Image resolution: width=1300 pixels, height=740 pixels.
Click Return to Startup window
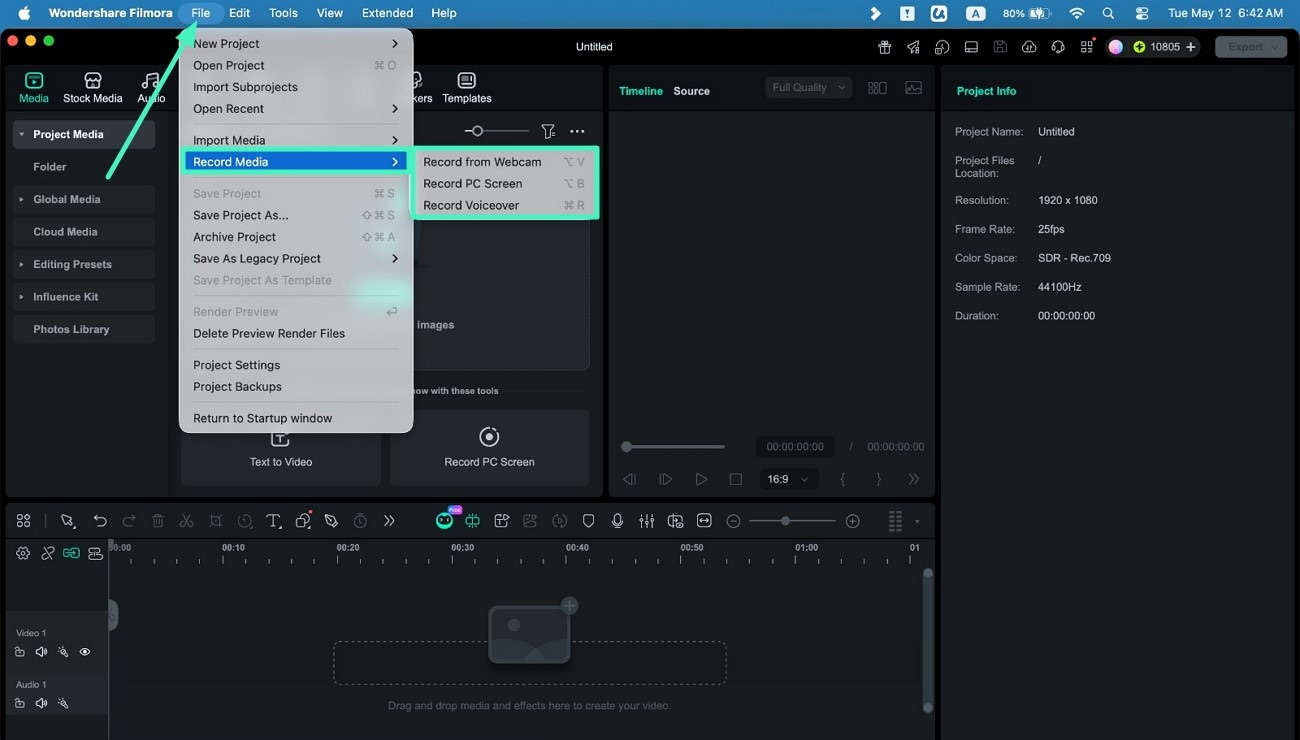tap(296, 418)
